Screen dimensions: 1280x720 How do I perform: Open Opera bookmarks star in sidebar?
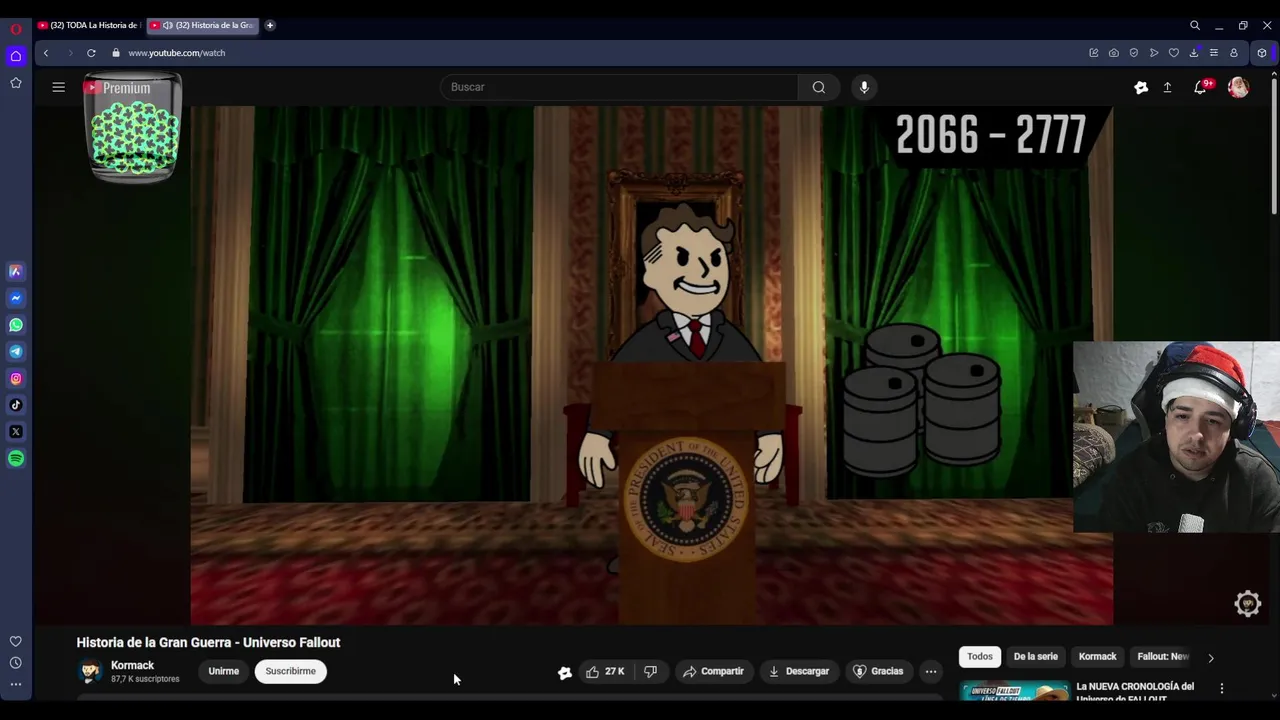point(16,83)
